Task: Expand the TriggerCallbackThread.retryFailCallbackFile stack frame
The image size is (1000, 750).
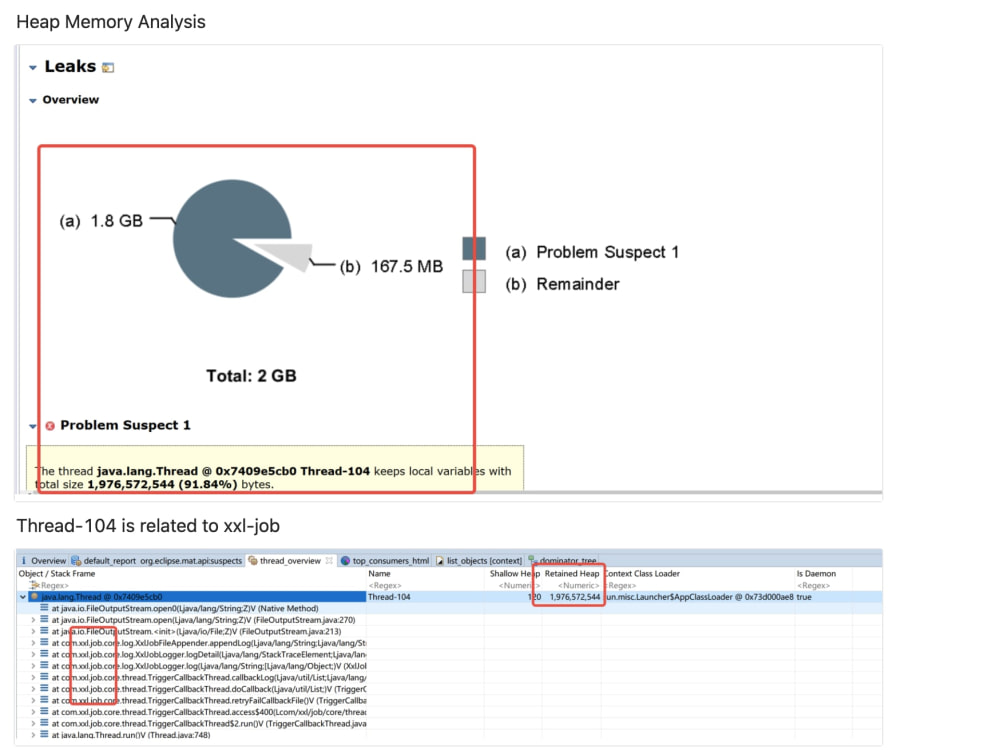Action: [x=33, y=700]
